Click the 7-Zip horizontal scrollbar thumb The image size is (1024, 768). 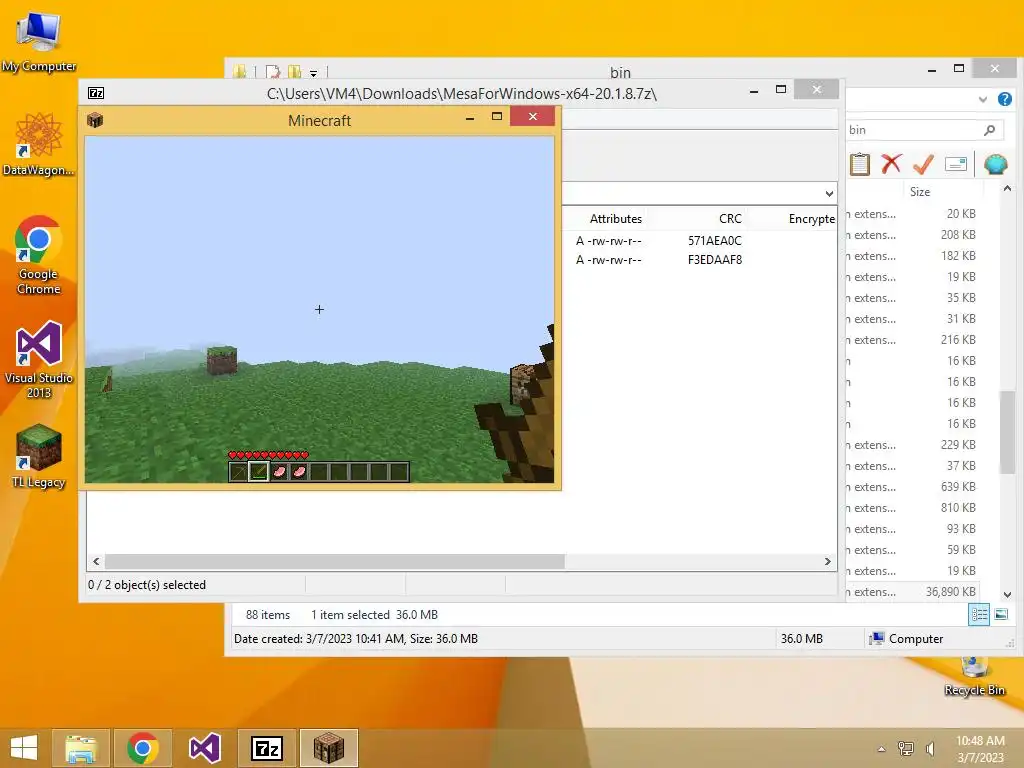coord(334,562)
